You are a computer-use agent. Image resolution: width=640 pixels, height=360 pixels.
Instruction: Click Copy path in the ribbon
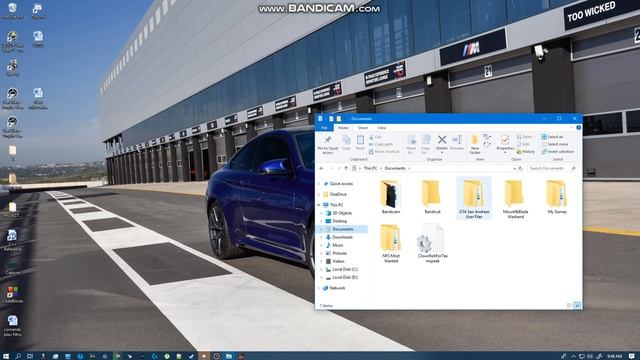click(380, 144)
